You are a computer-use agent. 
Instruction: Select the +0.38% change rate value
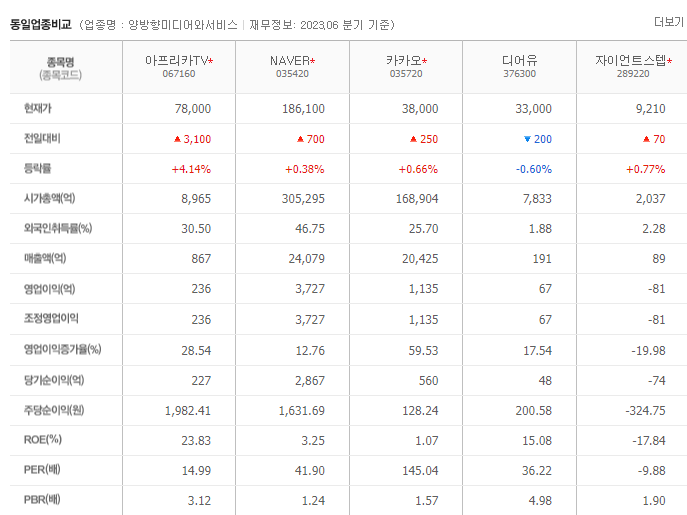[x=305, y=169]
